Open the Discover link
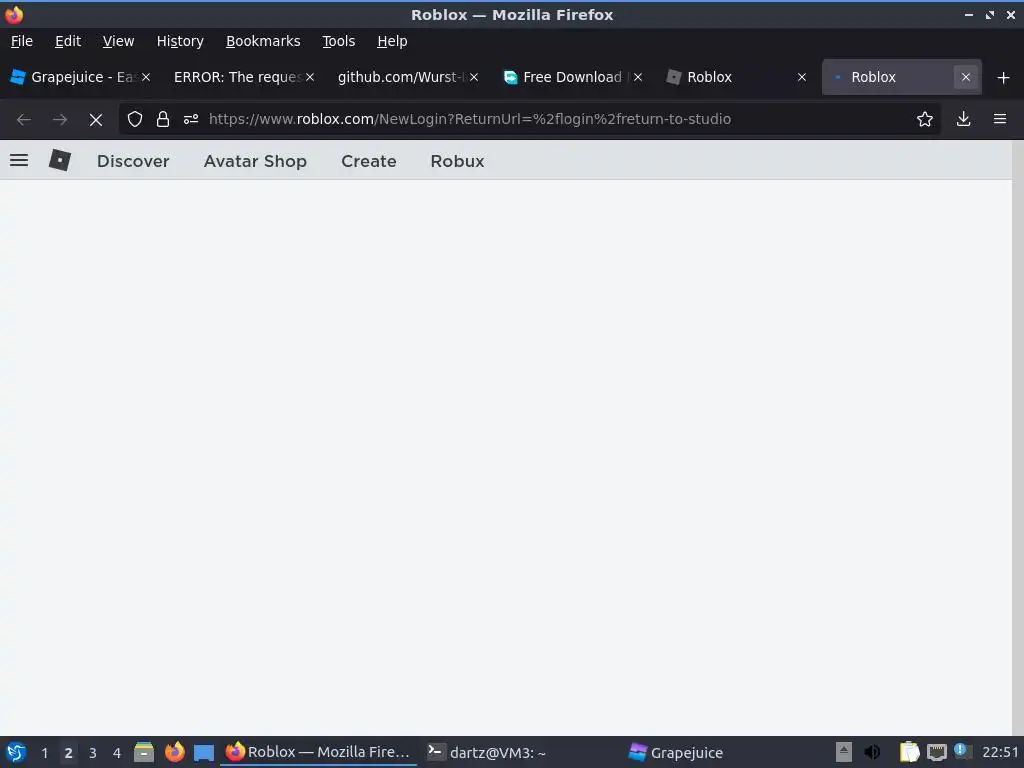Image resolution: width=1024 pixels, height=768 pixels. [133, 161]
